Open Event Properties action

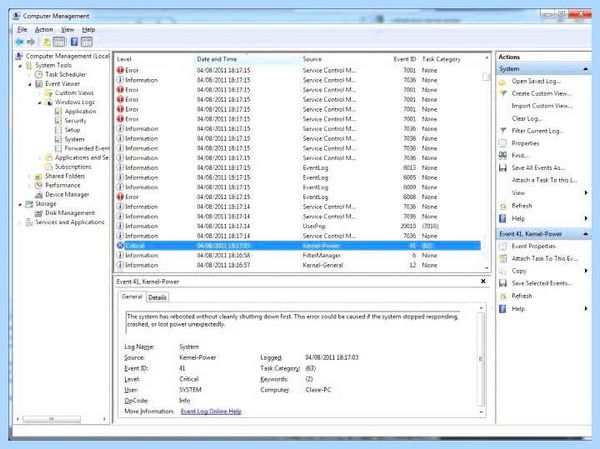533,246
